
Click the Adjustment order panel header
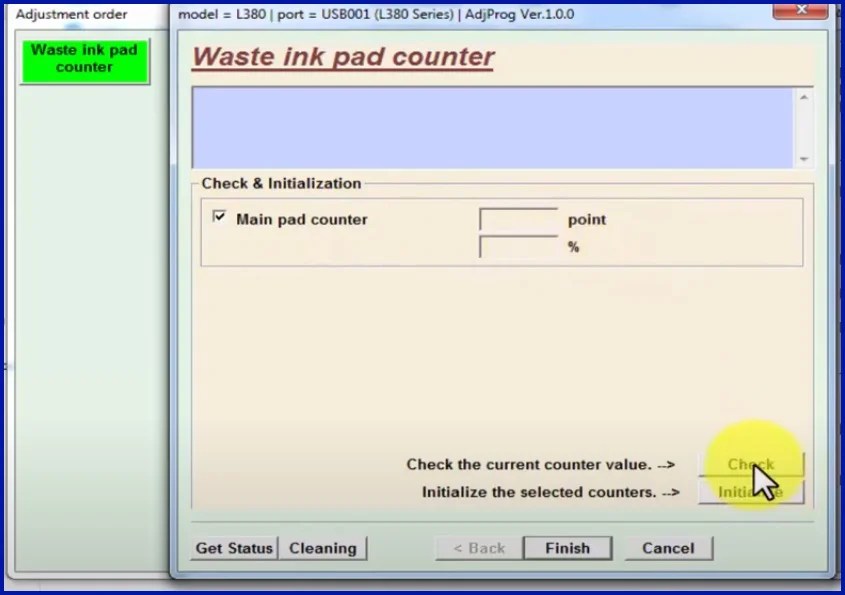pos(71,14)
